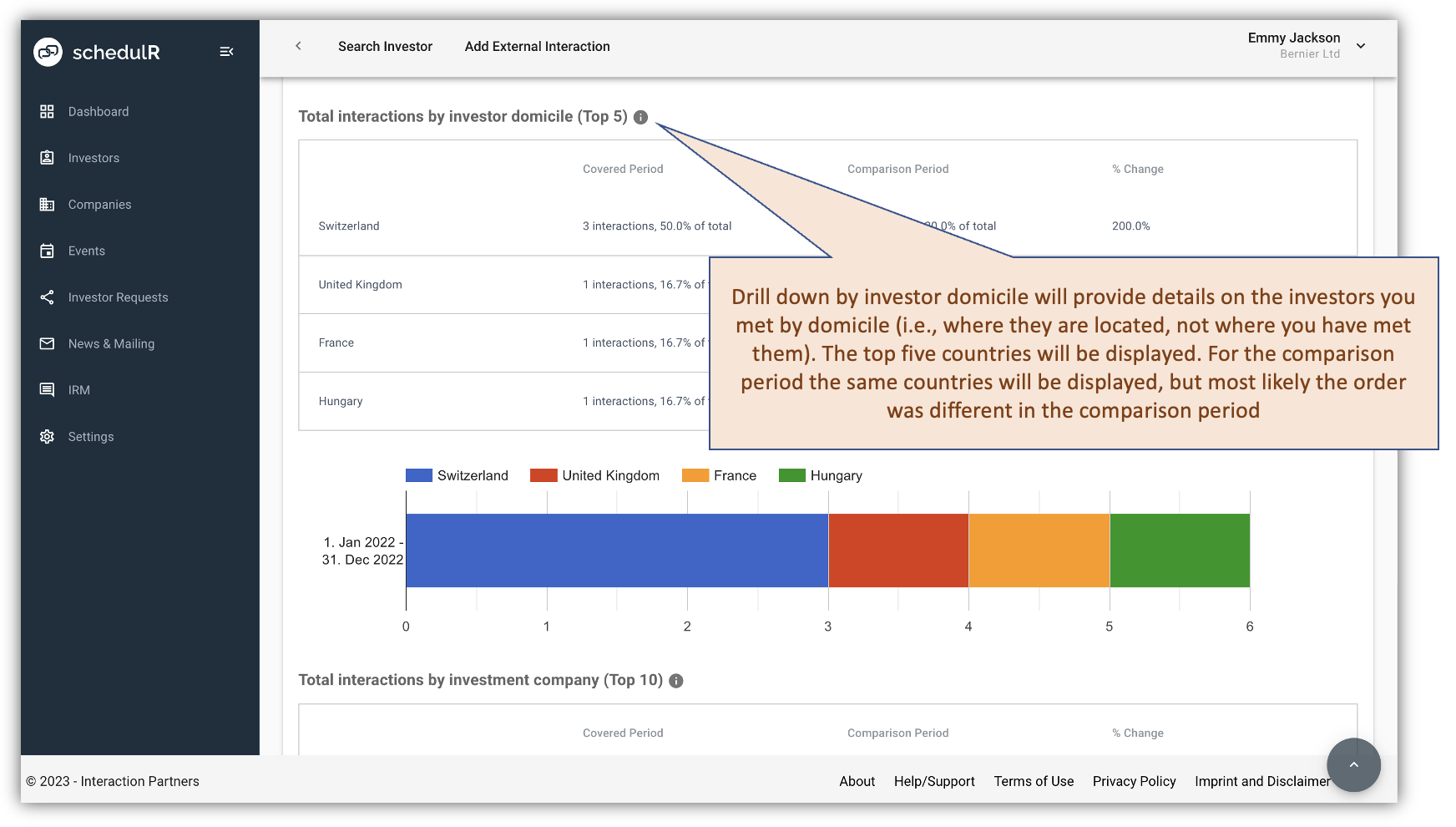Open the Companies section

click(x=99, y=204)
